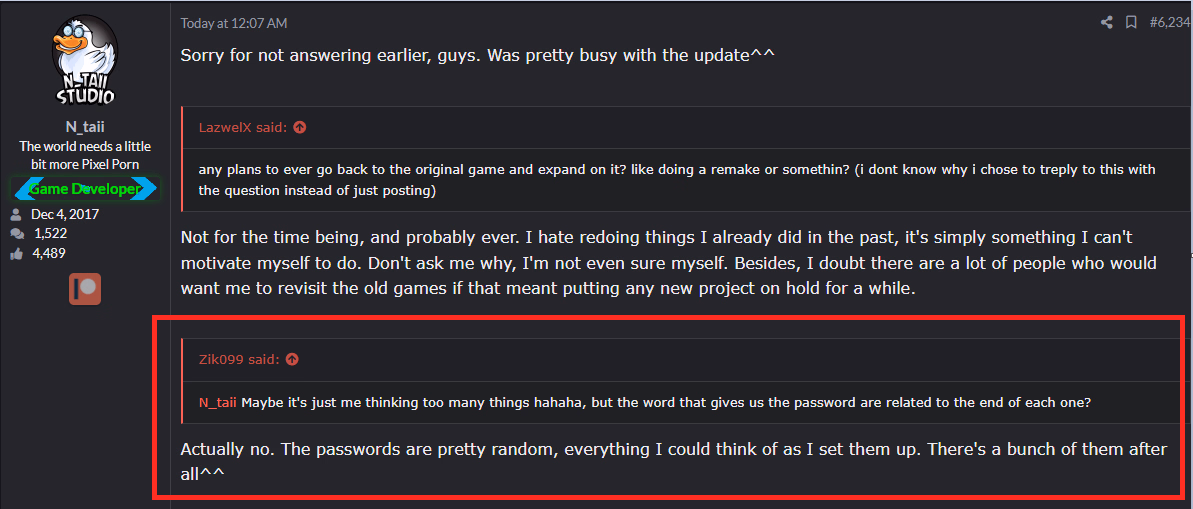
Task: Click the 'Today at 12:07 AM' timestamp
Action: coord(233,23)
